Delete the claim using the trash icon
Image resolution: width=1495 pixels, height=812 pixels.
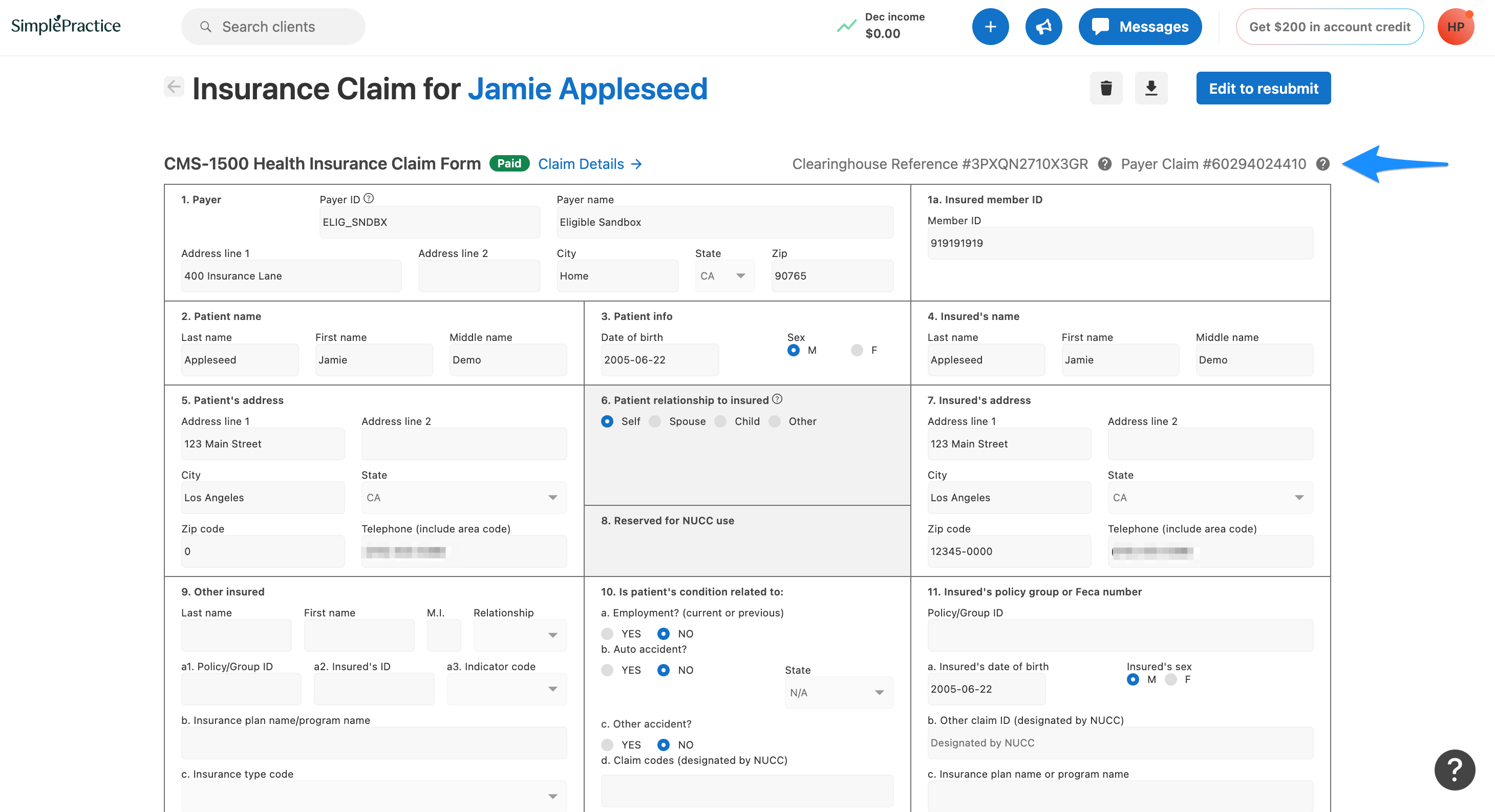[1106, 88]
